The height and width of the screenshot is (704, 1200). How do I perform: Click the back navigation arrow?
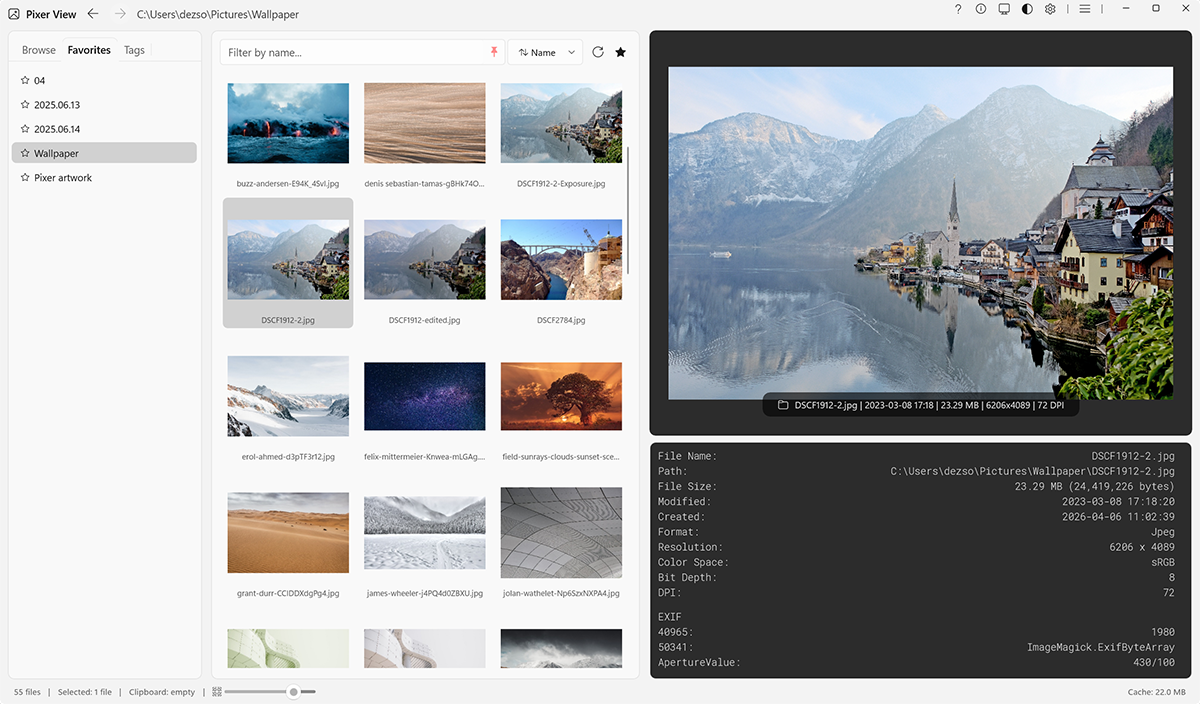(x=93, y=14)
